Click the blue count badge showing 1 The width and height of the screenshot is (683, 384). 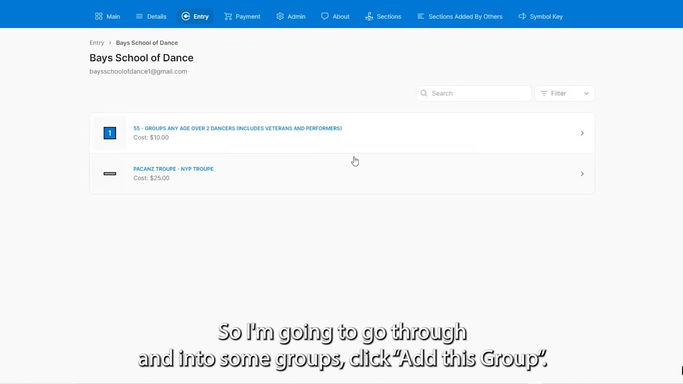tap(110, 133)
